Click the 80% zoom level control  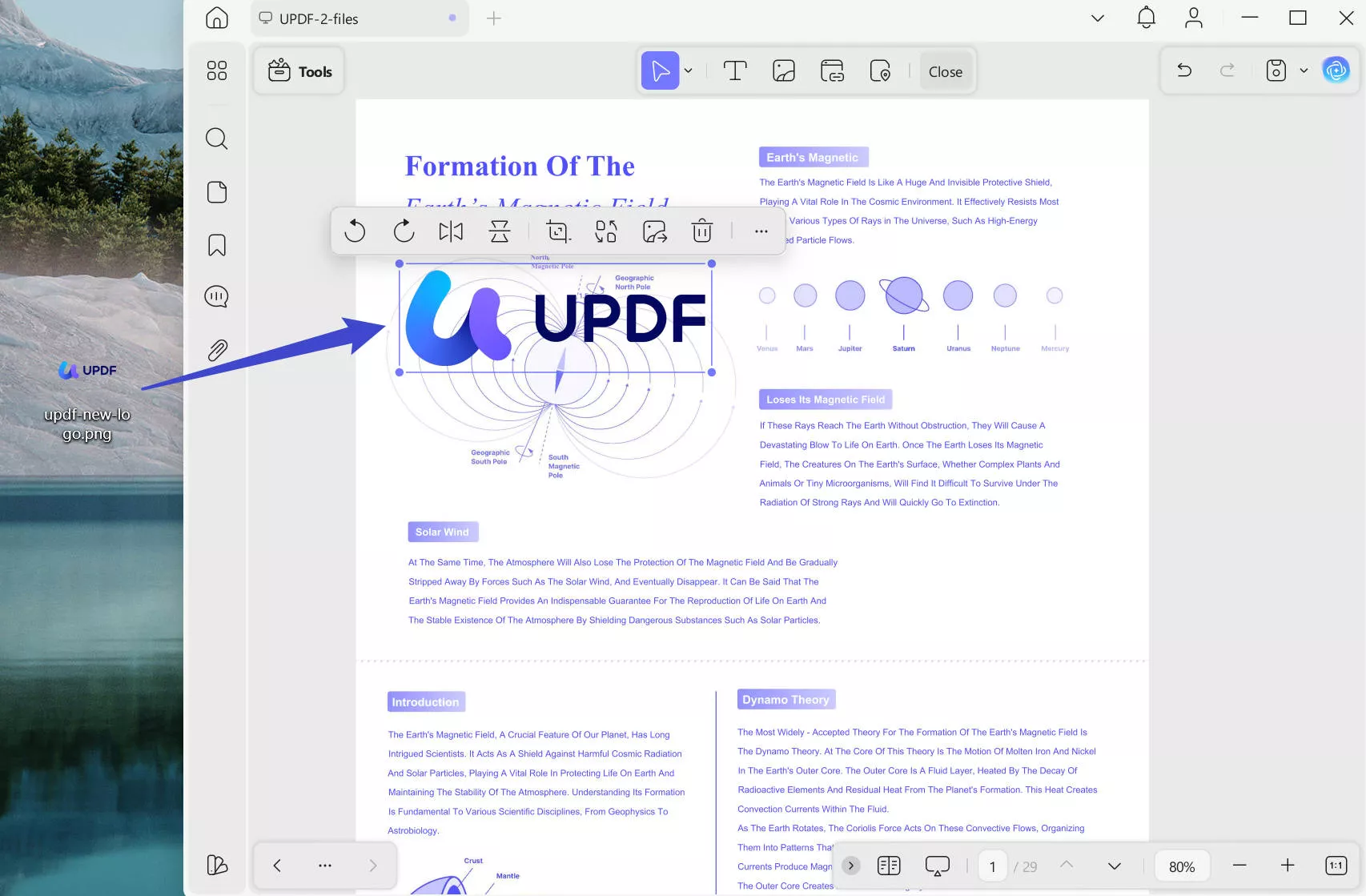pyautogui.click(x=1181, y=866)
